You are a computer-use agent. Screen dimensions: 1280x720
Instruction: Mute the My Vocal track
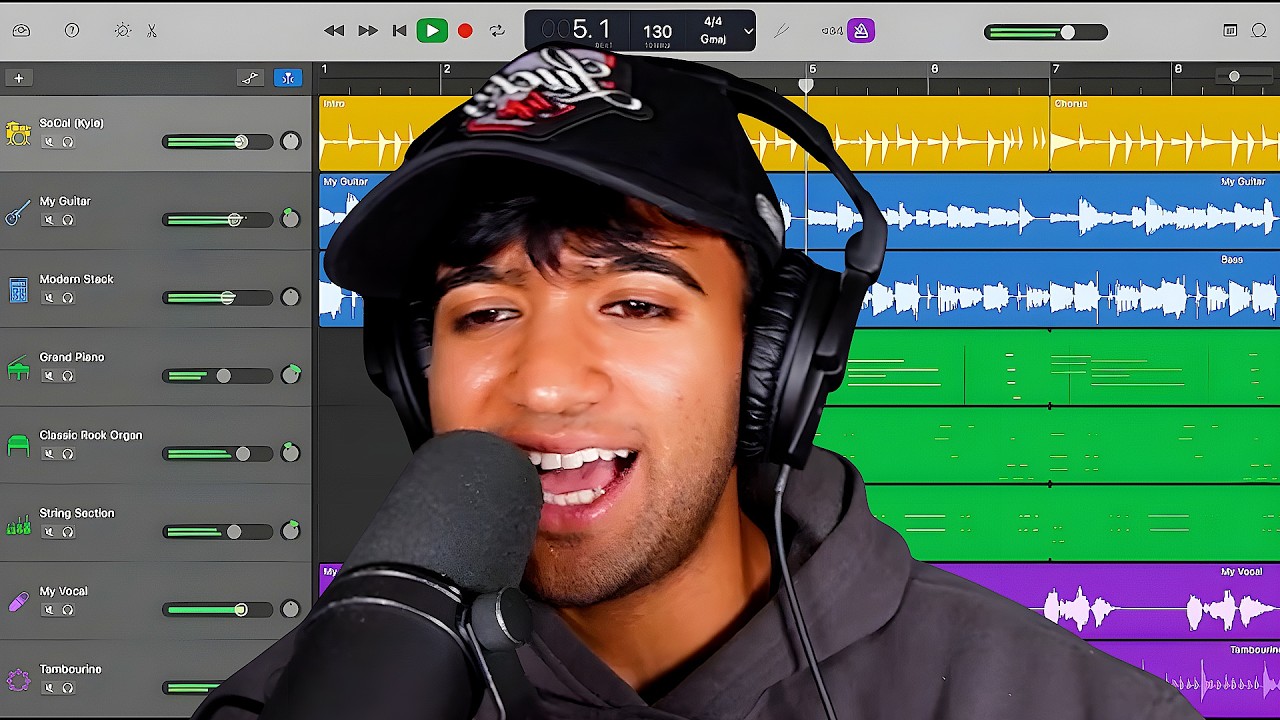[48, 610]
